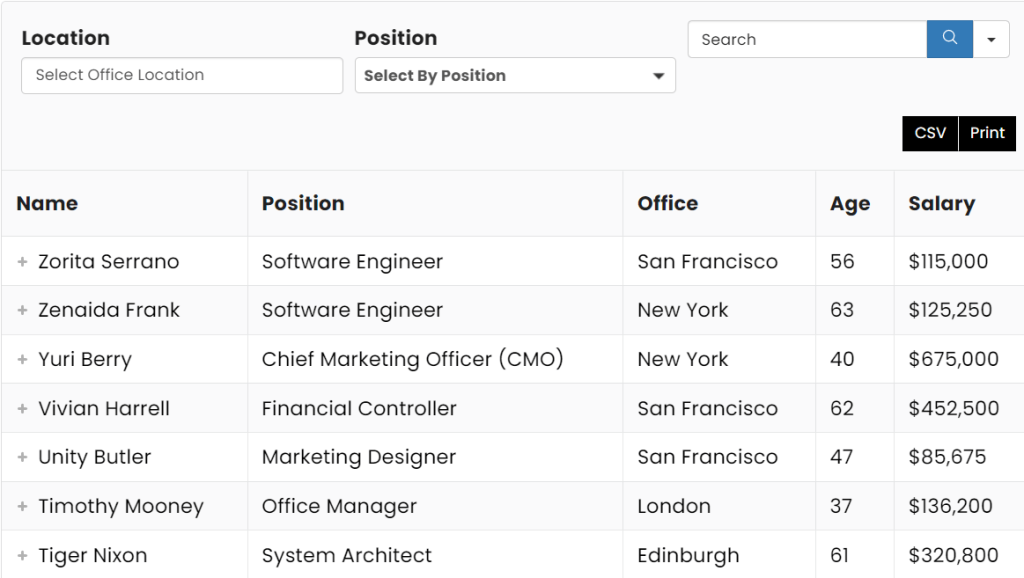Expand the Zenaida Frank row
Image resolution: width=1024 pixels, height=578 pixels.
22,310
